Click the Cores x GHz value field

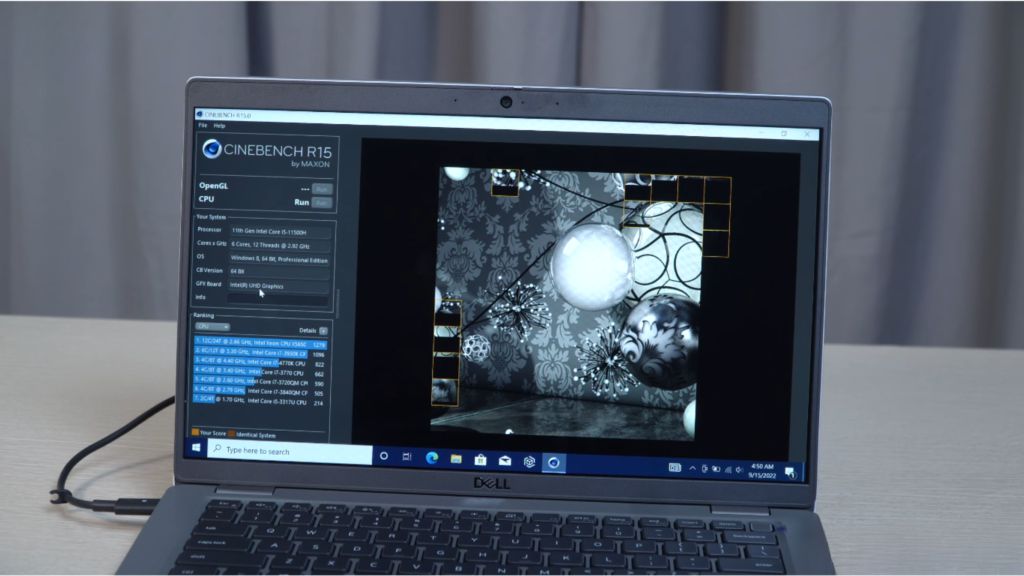(280, 246)
